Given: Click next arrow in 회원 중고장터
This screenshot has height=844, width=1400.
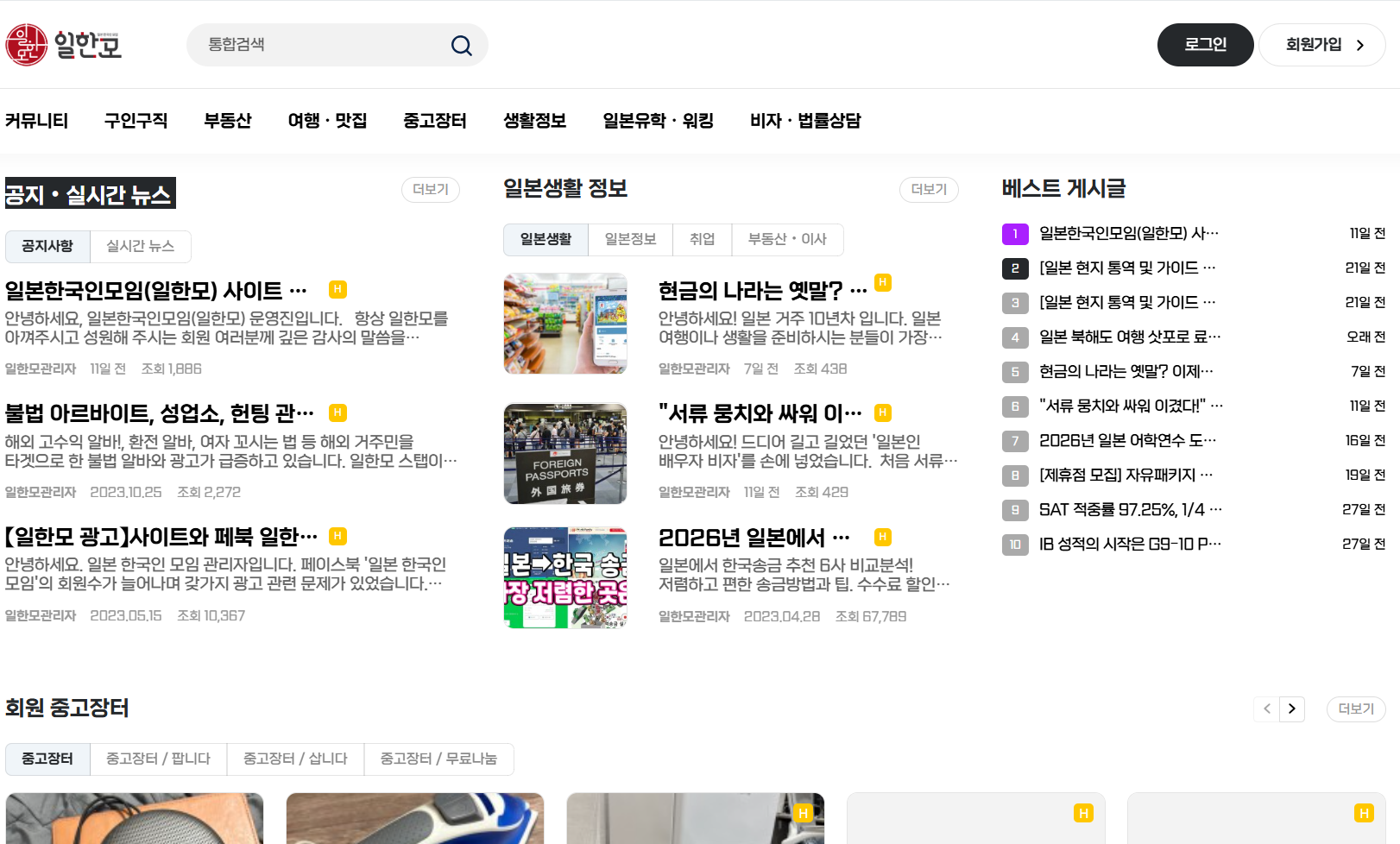Looking at the screenshot, I should (x=1291, y=709).
